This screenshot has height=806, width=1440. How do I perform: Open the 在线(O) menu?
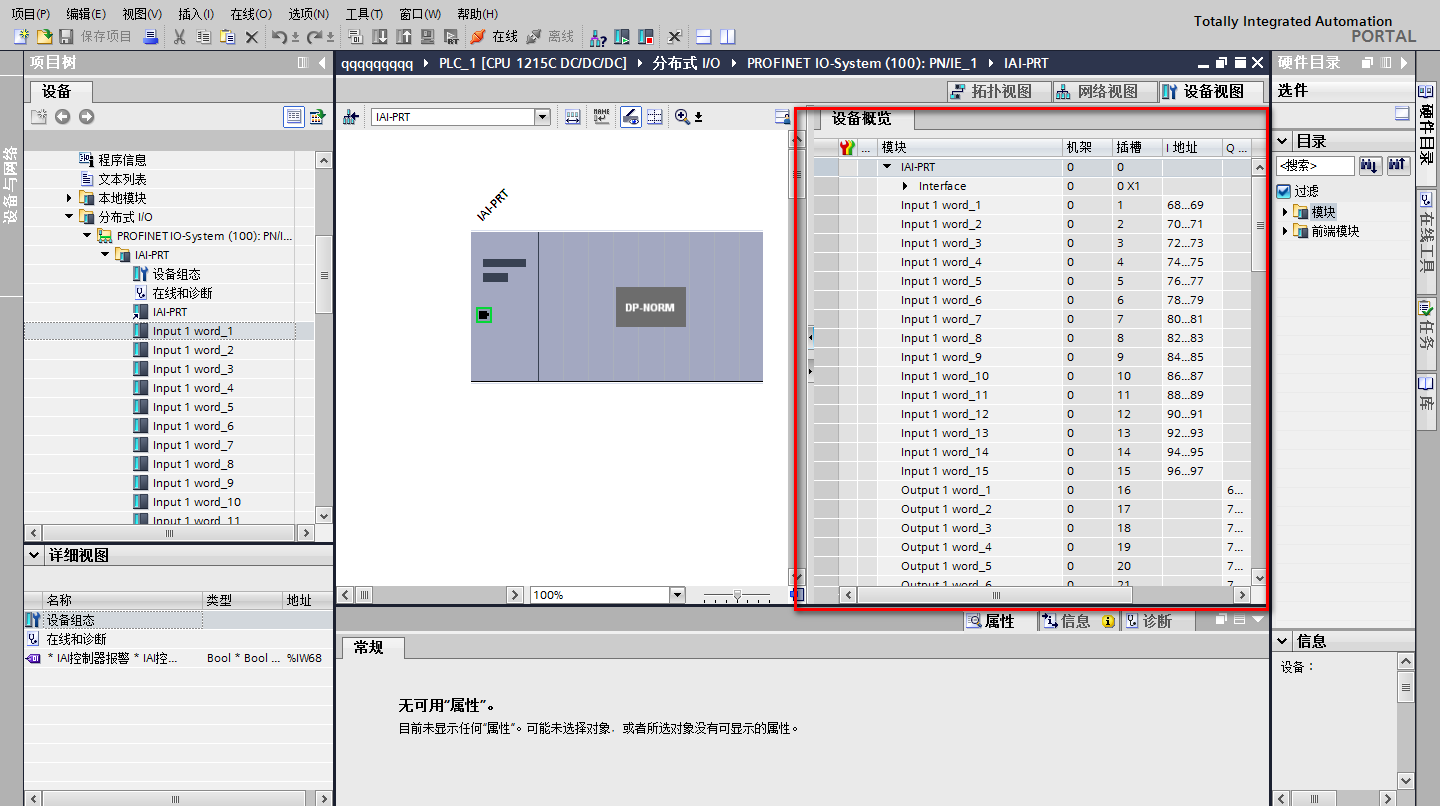(x=250, y=14)
